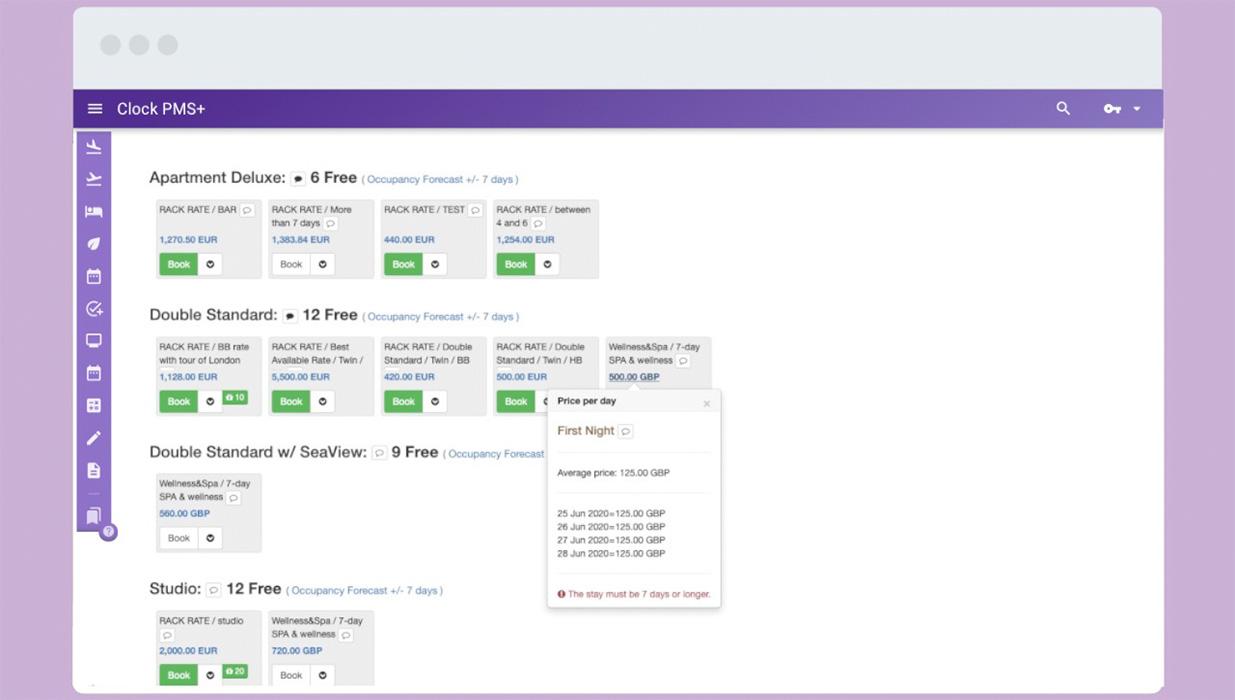Screen dimensions: 1235x700
Task: Click comment icon beside Double Standard heading
Action: click(x=290, y=316)
